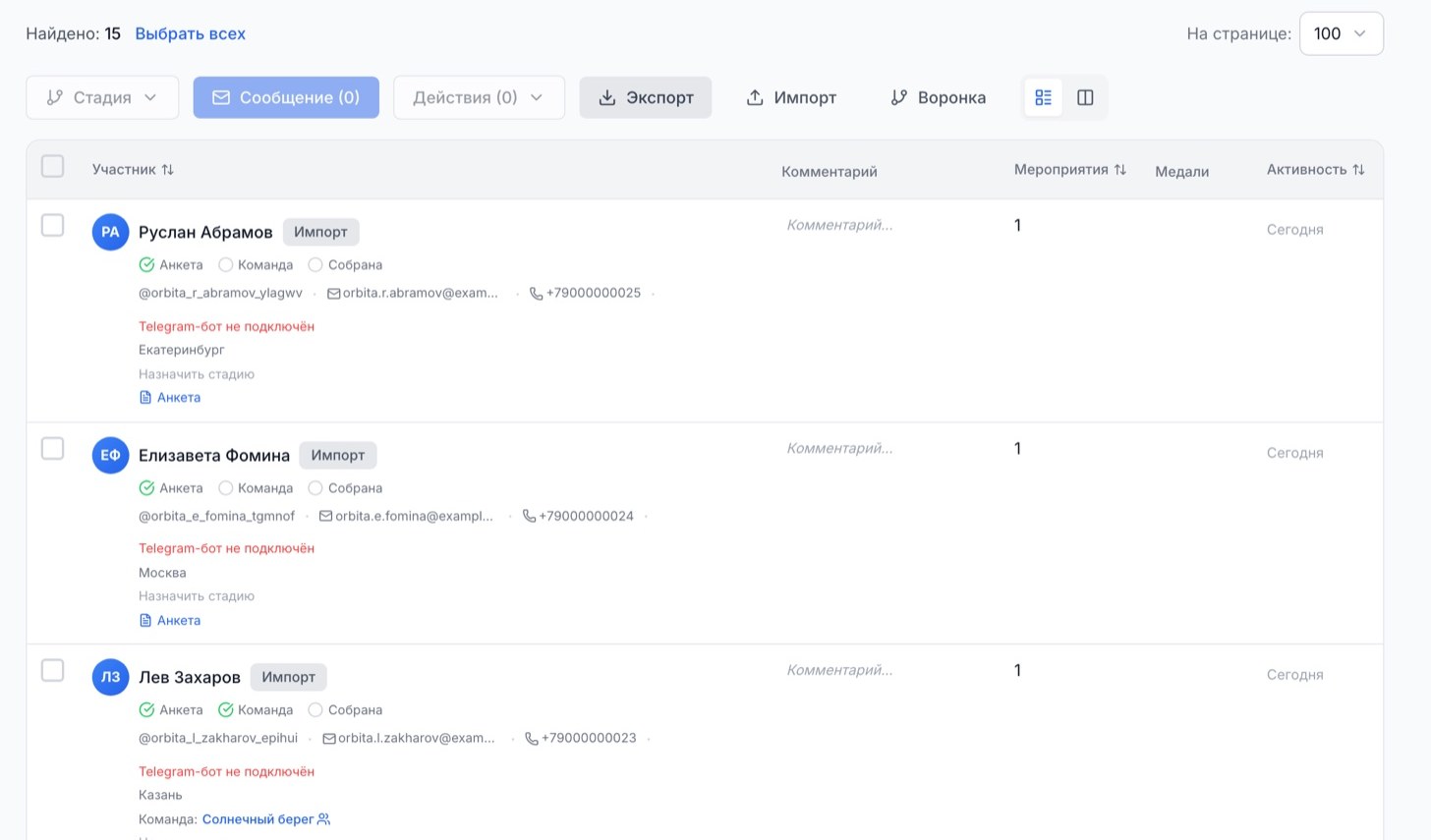Open the Действия (0) dropdown

tap(479, 97)
